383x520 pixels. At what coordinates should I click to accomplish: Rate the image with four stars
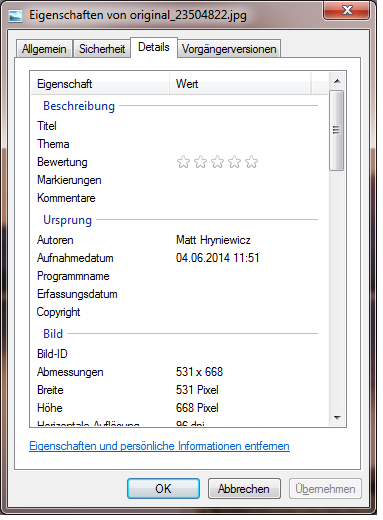(x=234, y=162)
